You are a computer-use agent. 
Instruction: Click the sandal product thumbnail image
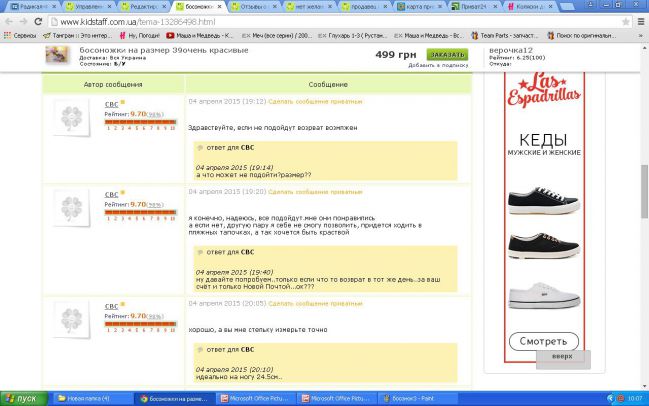coord(56,56)
